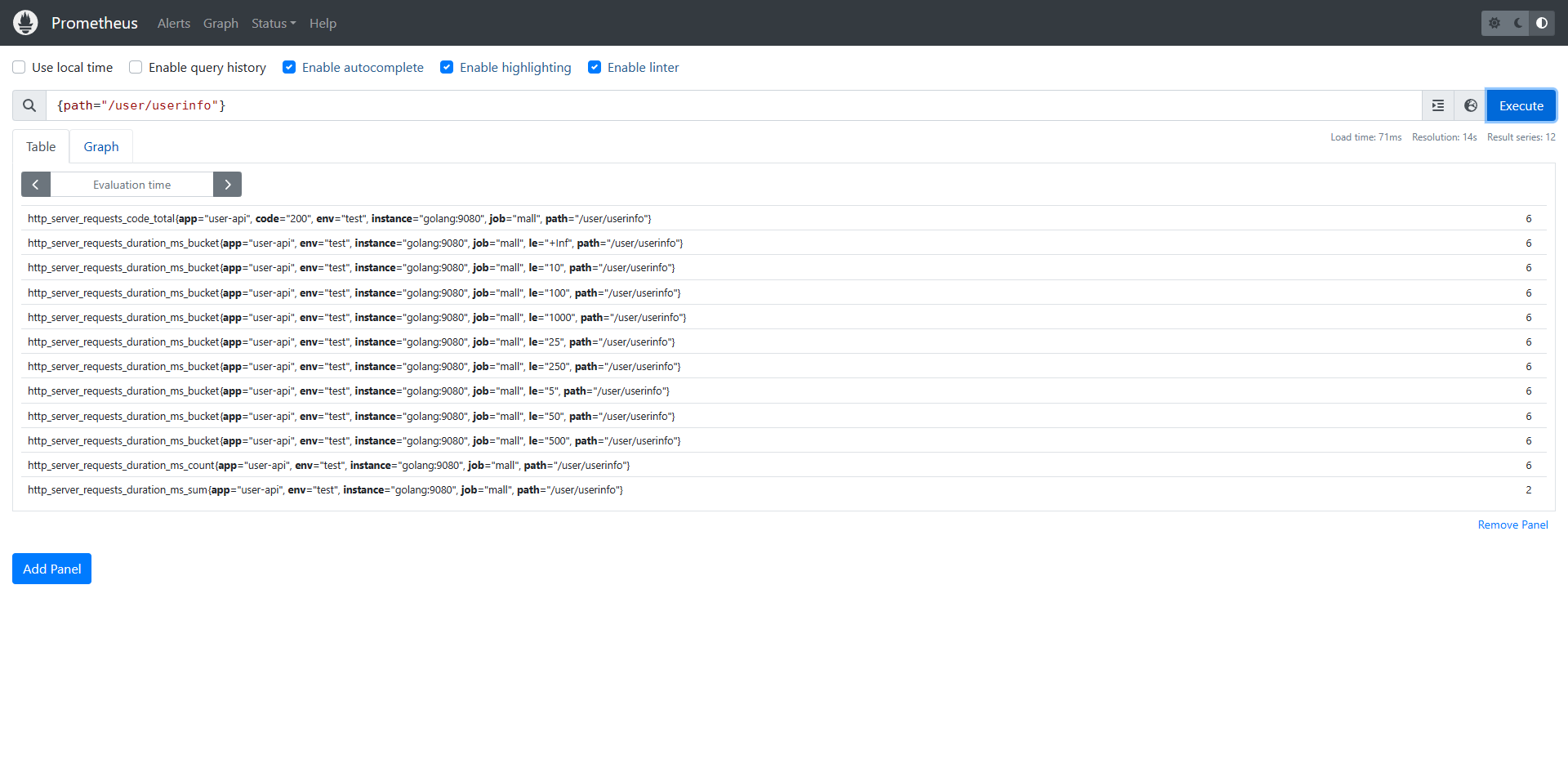
Task: Select the bucket row with le="100"
Action: [x=784, y=292]
